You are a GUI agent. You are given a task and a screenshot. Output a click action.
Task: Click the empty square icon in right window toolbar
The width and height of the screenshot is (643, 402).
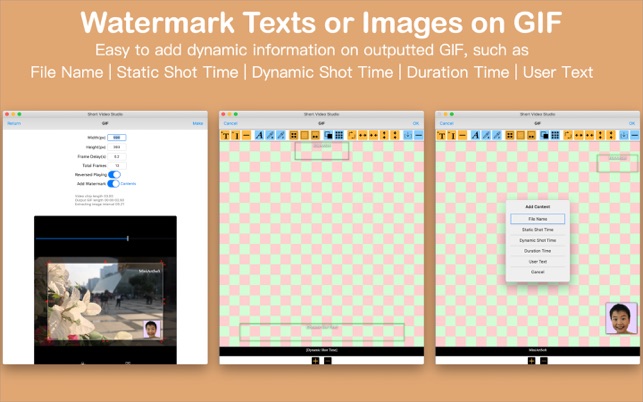(520, 135)
